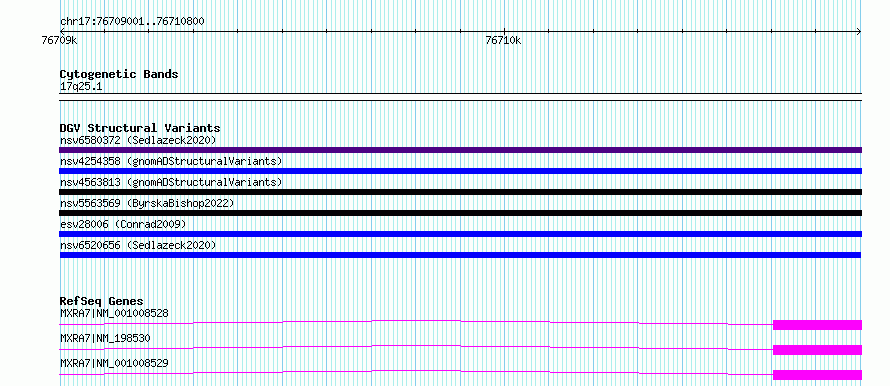Click the intron line of NM_001008528
The height and width of the screenshot is (386, 890).
[x=416, y=321]
